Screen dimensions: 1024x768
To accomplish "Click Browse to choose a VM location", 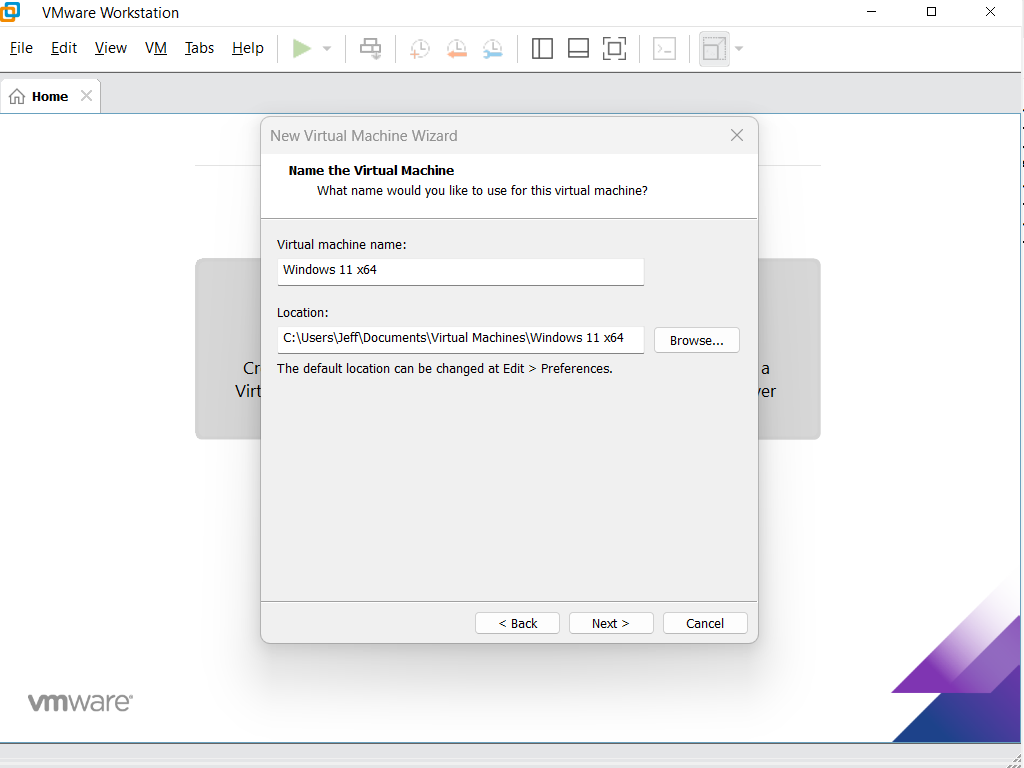I will tap(696, 340).
